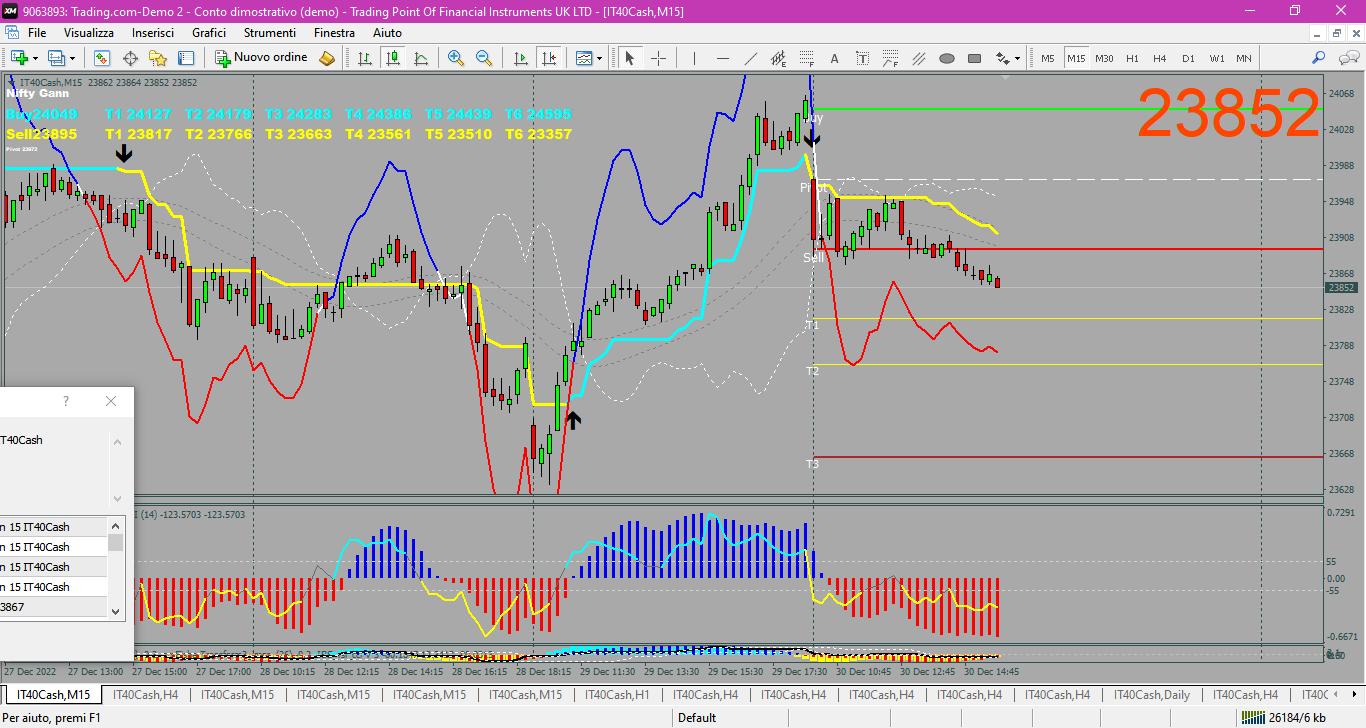Select the Fibonacci retracement tool

click(x=807, y=58)
